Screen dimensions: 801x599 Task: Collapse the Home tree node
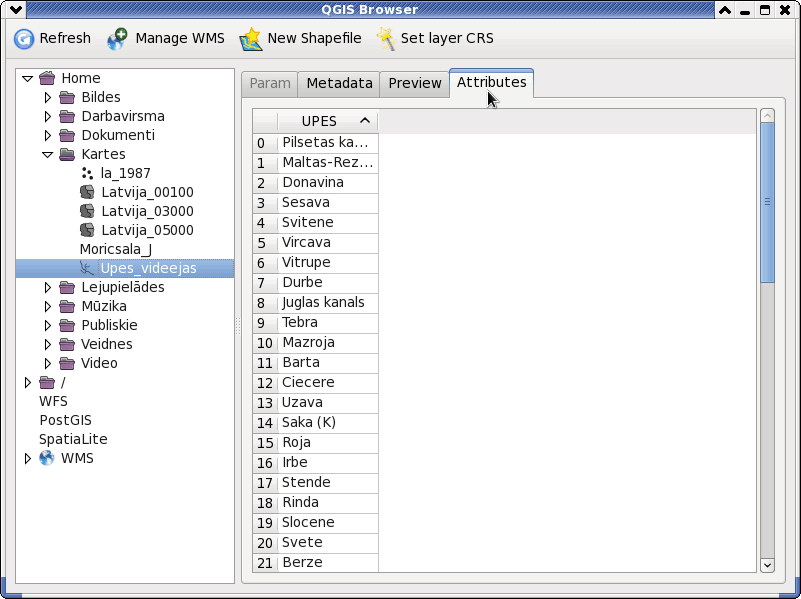pyautogui.click(x=28, y=79)
